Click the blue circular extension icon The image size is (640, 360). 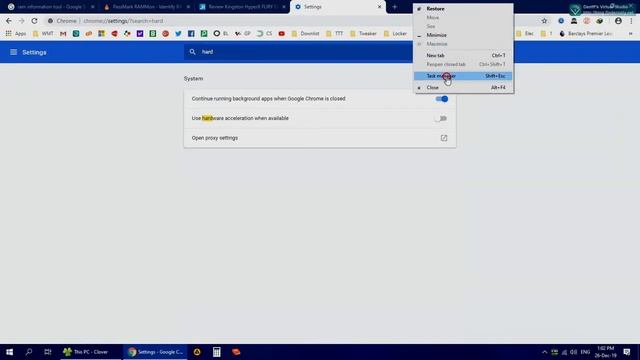click(x=561, y=21)
